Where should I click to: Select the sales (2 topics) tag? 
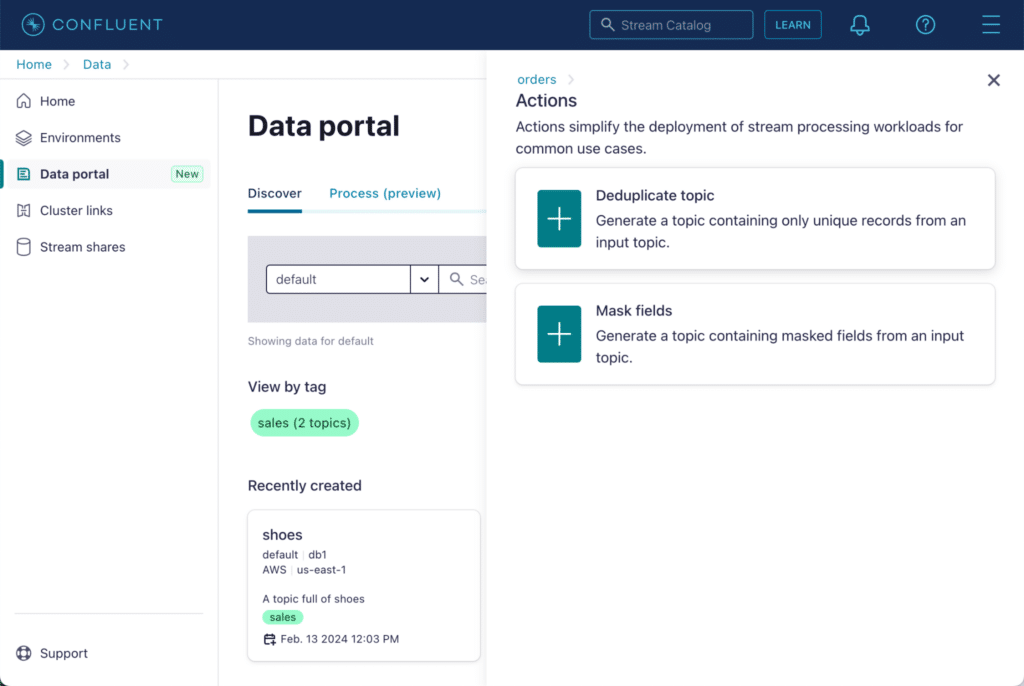pyautogui.click(x=304, y=422)
